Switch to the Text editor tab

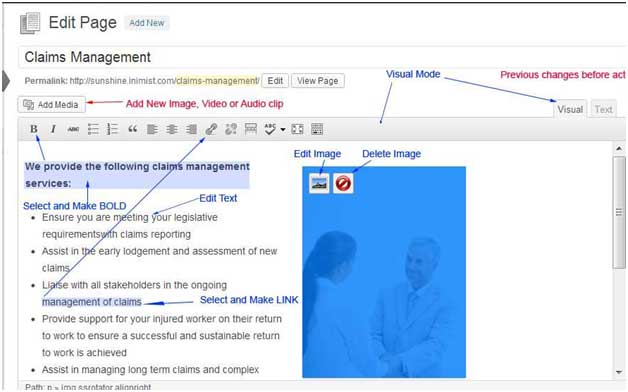point(603,109)
